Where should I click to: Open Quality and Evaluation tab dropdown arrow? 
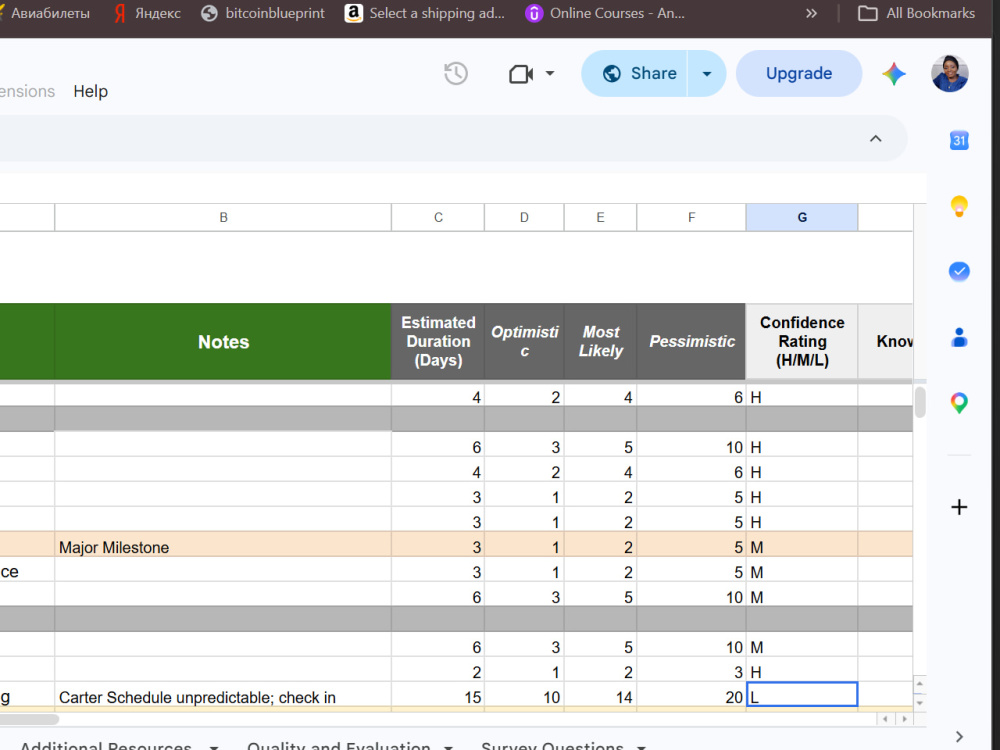(449, 747)
